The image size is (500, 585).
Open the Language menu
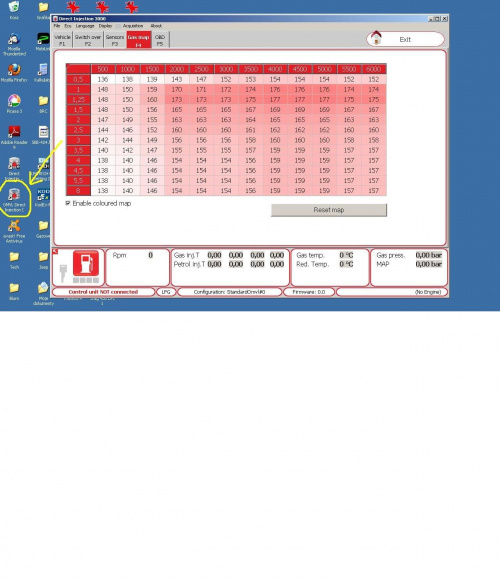[x=85, y=26]
